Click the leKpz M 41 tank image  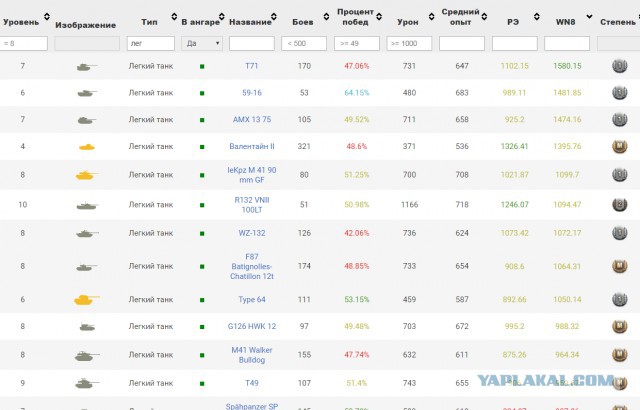(x=87, y=175)
